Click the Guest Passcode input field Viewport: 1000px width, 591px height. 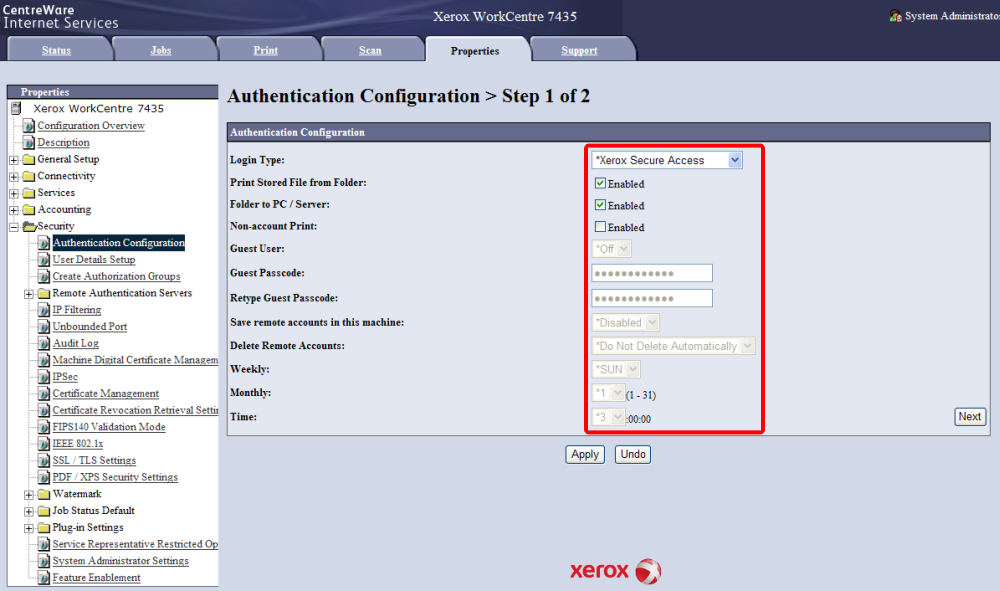[652, 273]
